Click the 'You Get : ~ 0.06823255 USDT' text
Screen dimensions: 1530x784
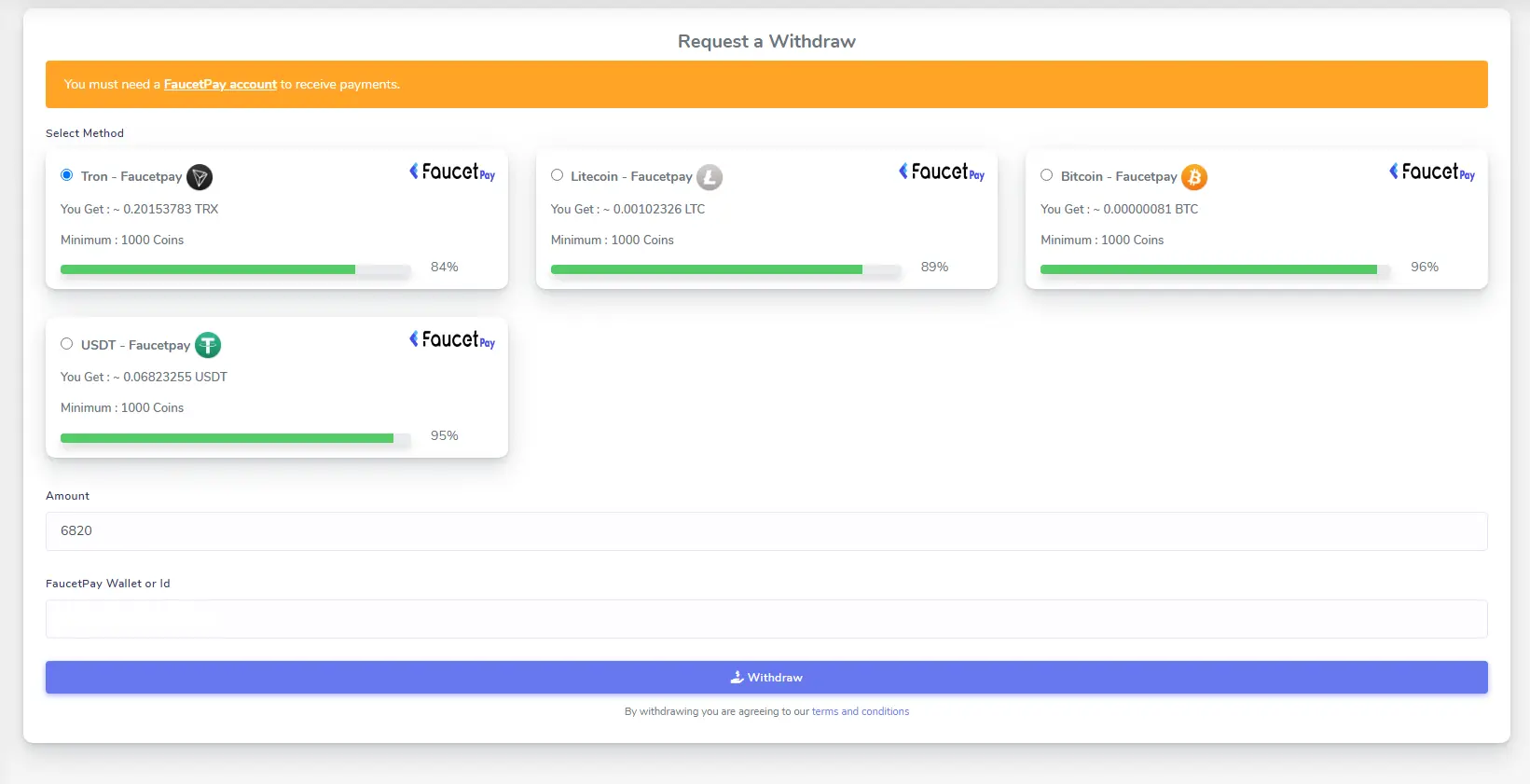coord(145,378)
